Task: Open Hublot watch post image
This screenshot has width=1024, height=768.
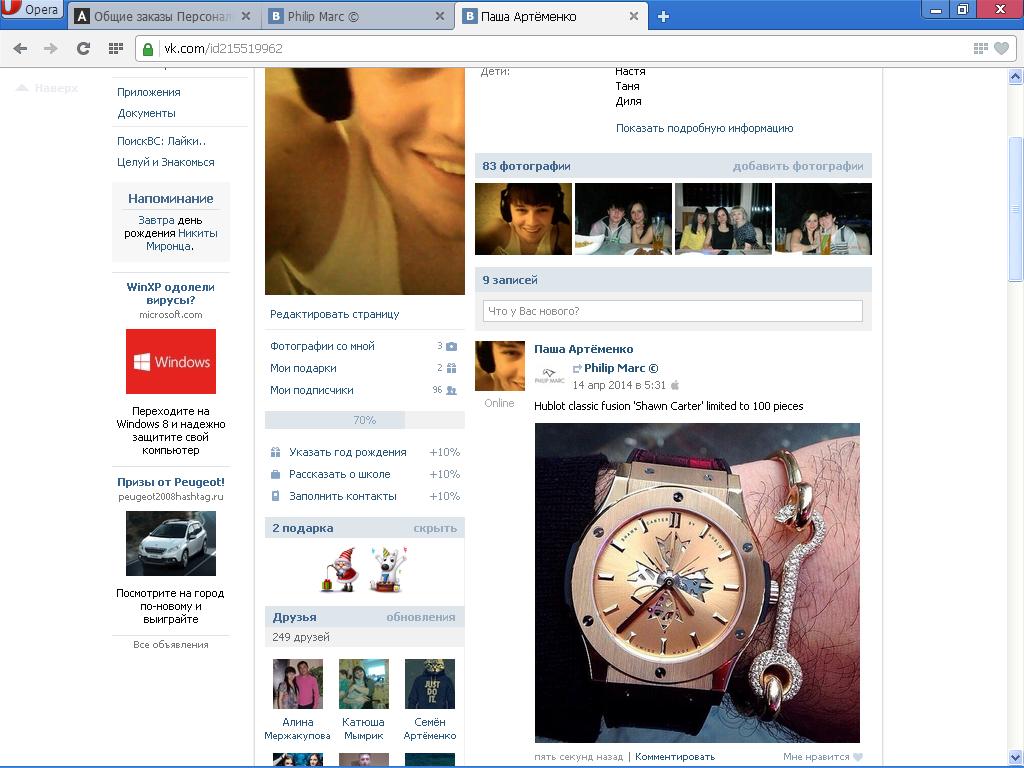Action: pyautogui.click(x=697, y=583)
